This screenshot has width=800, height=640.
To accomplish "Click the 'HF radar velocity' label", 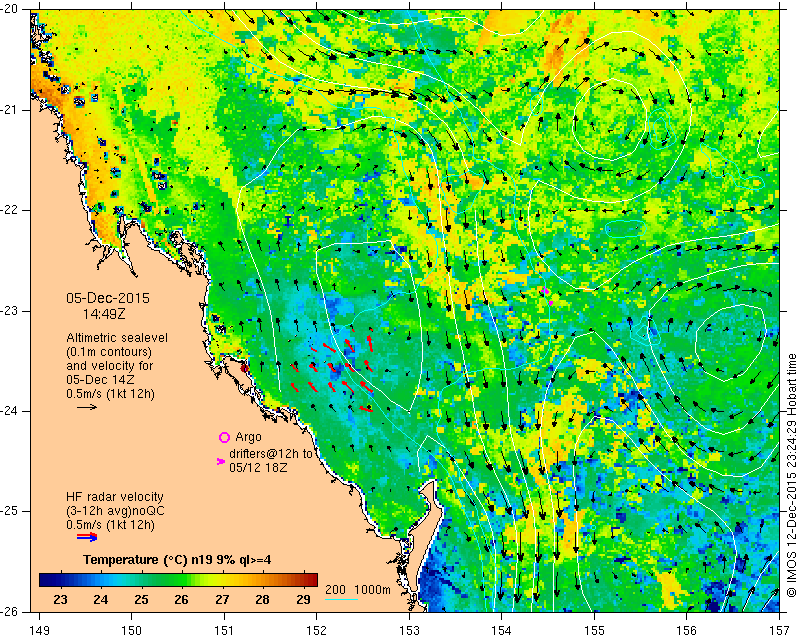I will pos(115,497).
